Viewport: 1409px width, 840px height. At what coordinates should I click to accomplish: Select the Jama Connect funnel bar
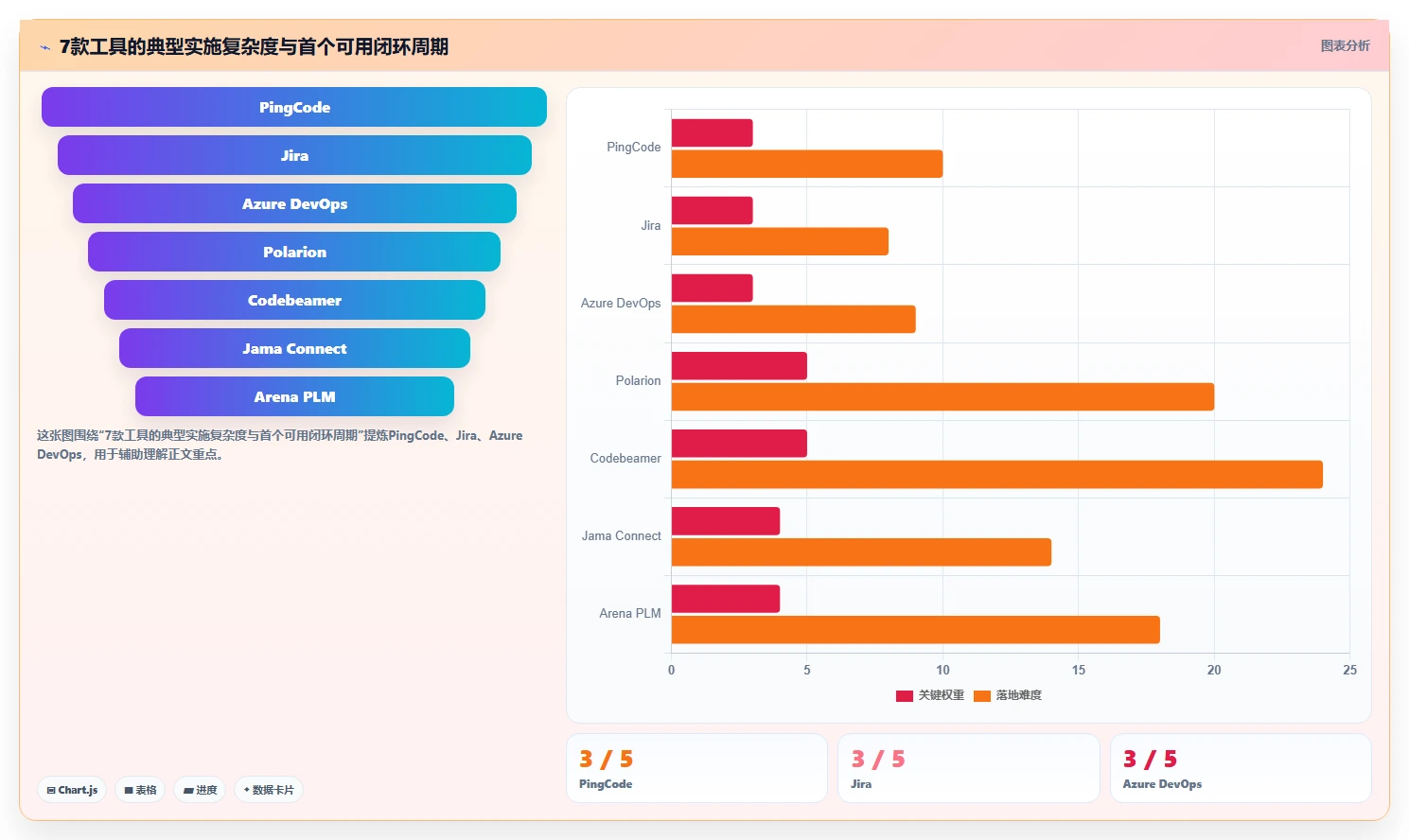click(294, 348)
